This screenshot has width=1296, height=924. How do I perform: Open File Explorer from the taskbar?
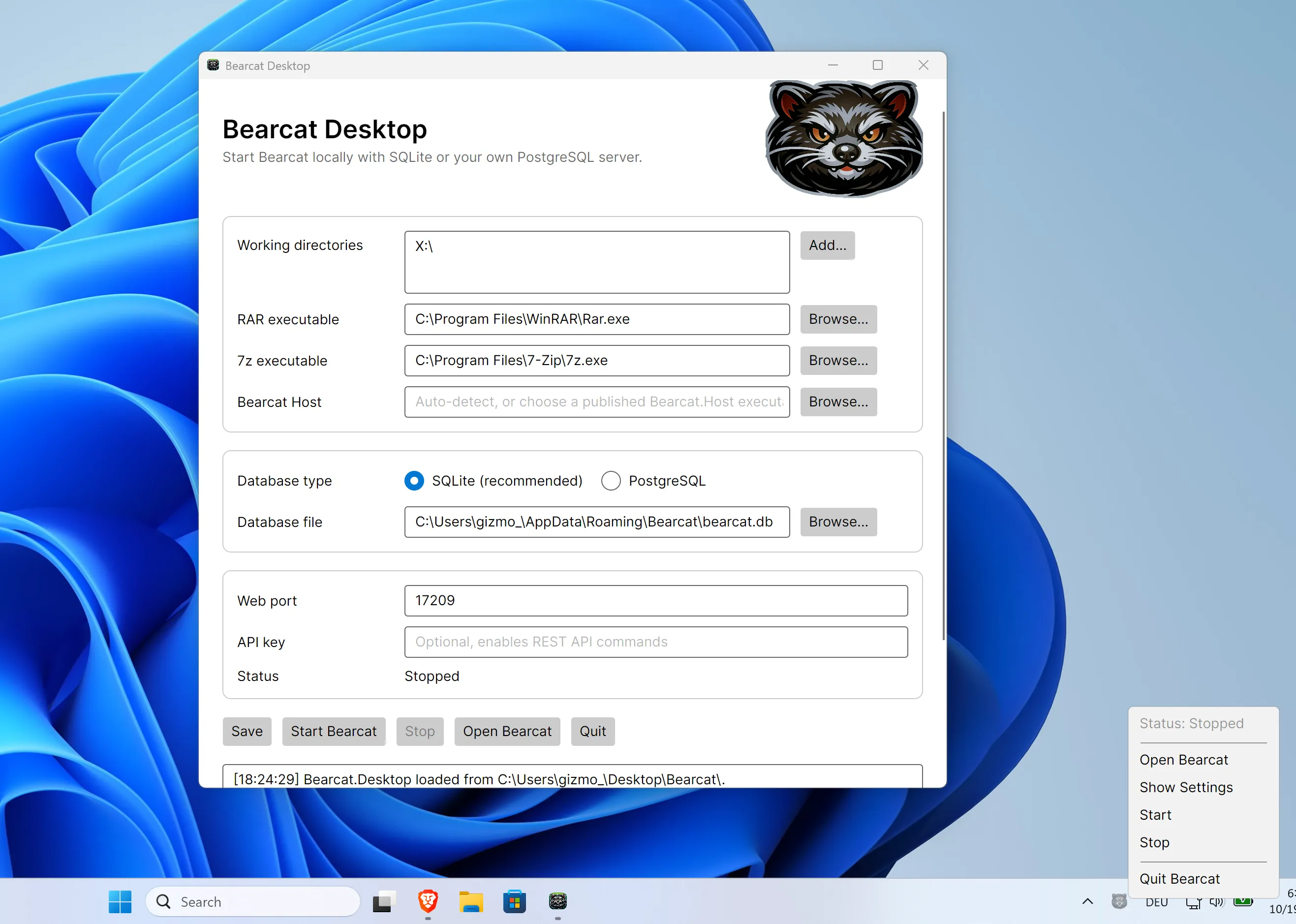tap(471, 901)
